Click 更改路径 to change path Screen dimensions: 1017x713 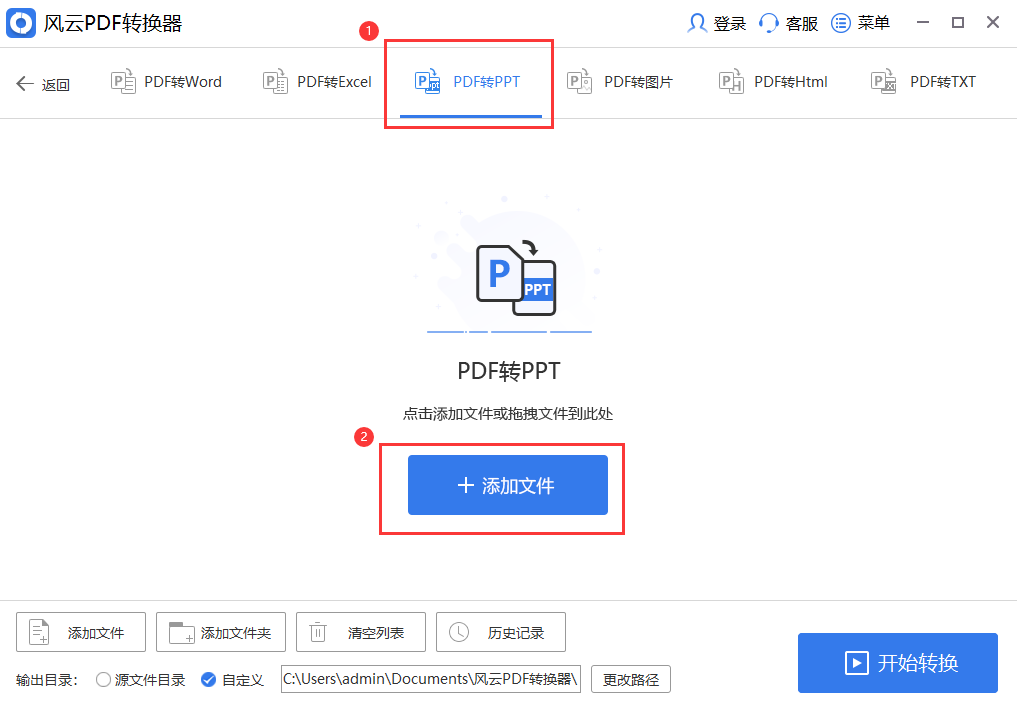coord(630,679)
